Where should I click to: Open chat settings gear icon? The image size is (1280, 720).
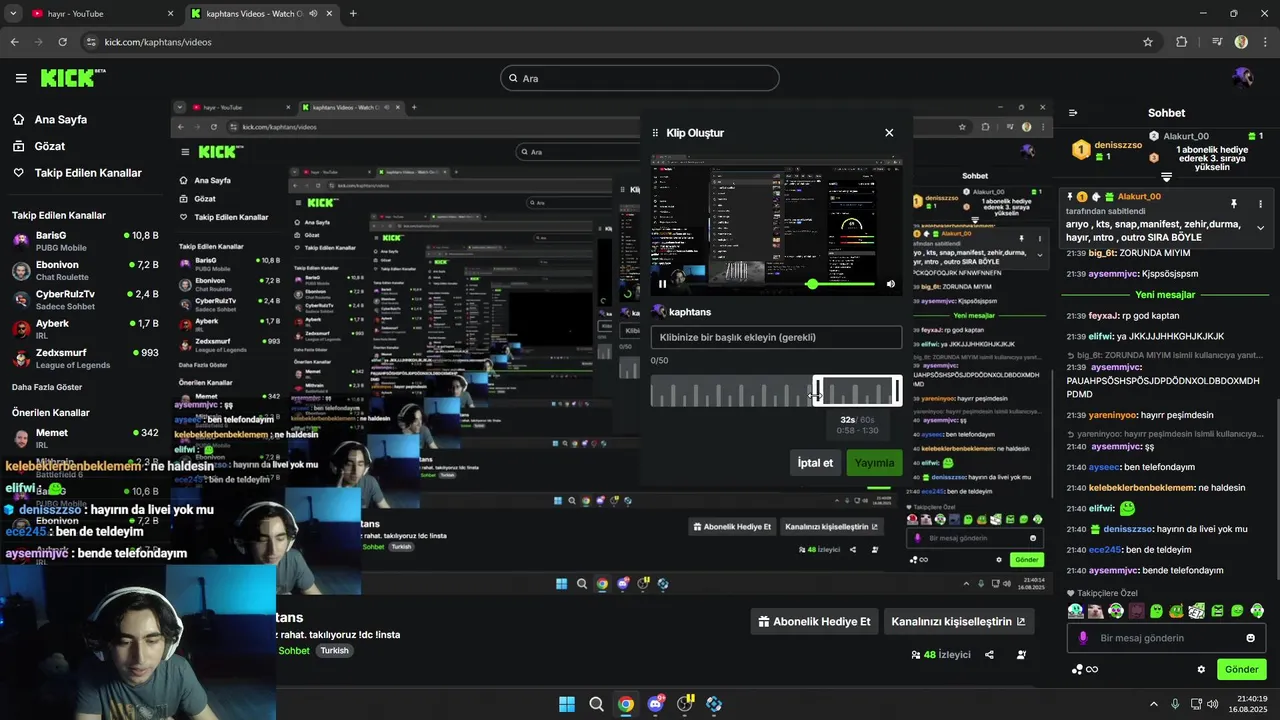click(x=1201, y=669)
